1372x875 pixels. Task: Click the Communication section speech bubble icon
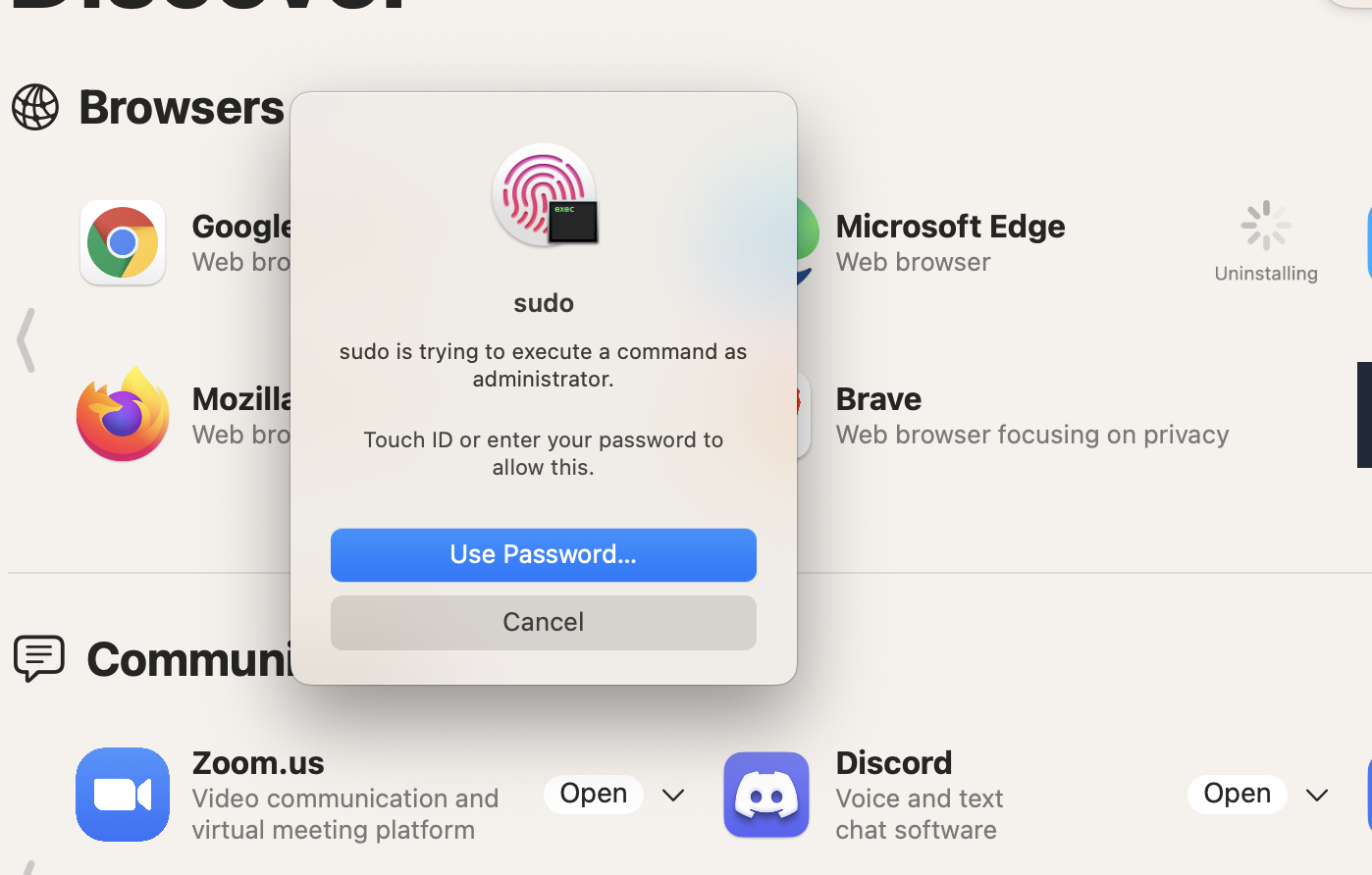pyautogui.click(x=39, y=658)
